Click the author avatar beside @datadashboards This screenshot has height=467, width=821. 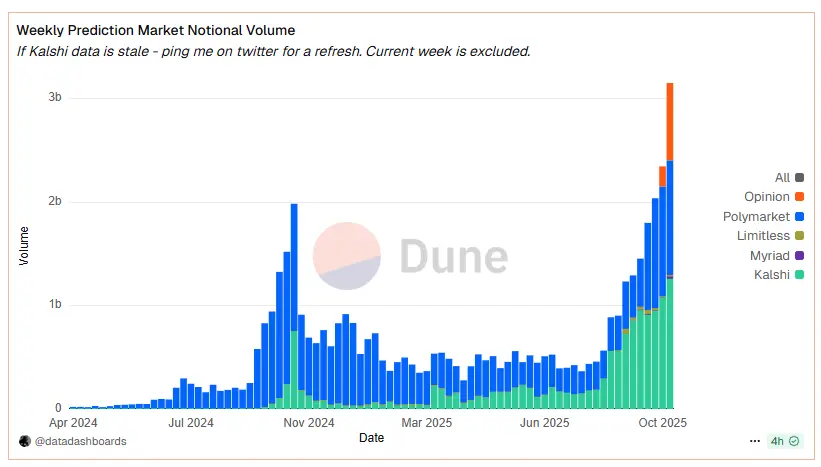(25, 441)
